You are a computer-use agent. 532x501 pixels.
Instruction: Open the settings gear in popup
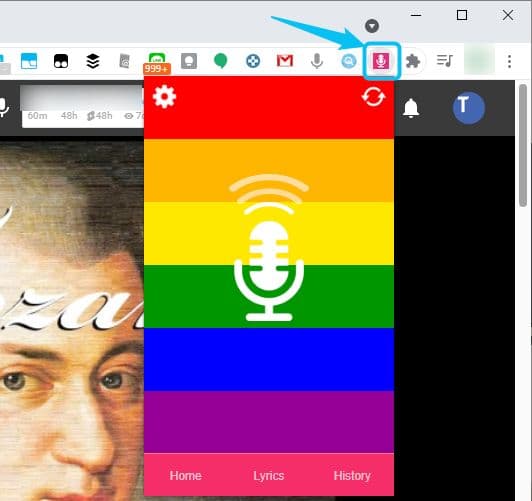[164, 97]
